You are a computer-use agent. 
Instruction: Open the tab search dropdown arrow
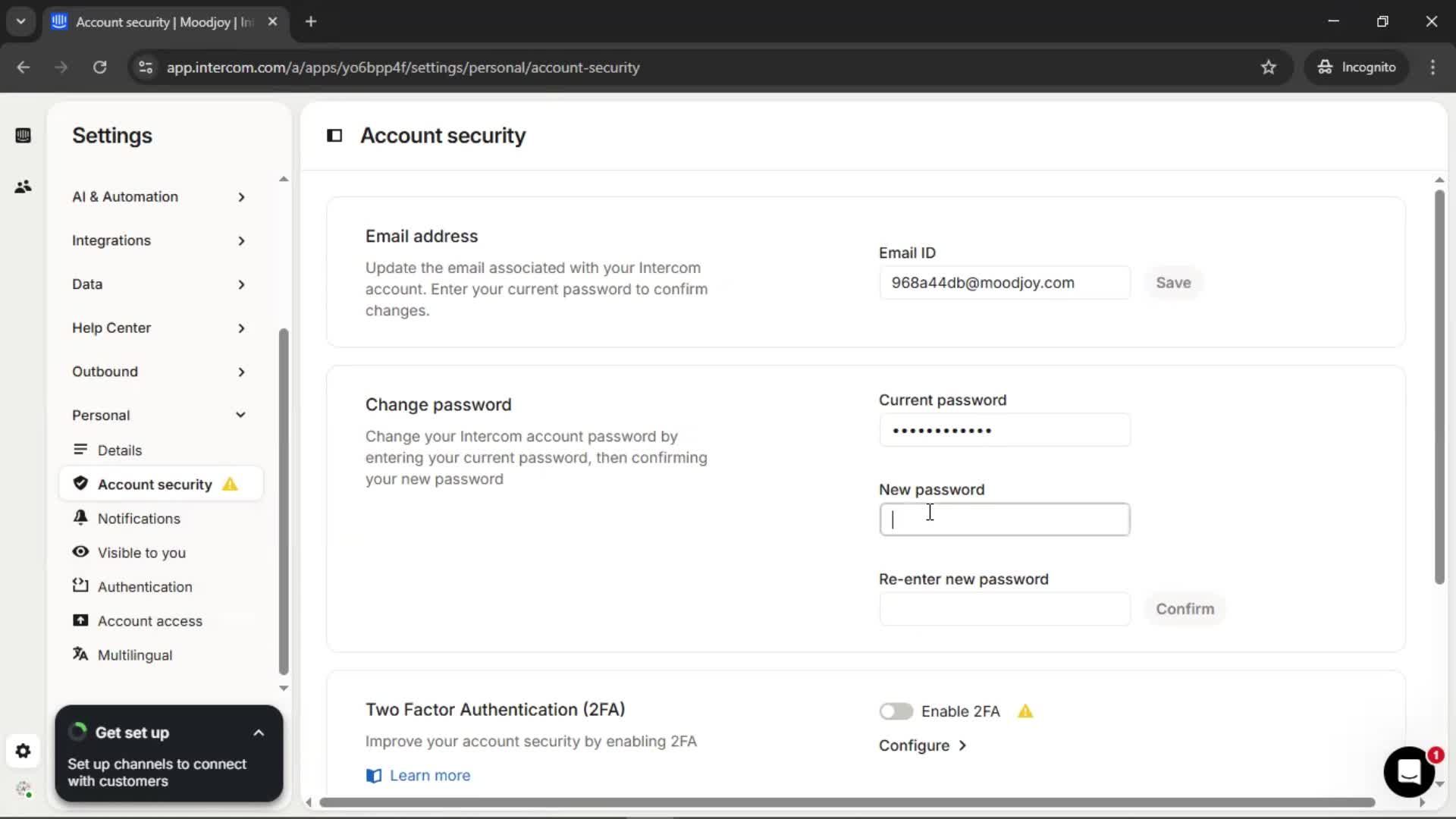pos(20,22)
